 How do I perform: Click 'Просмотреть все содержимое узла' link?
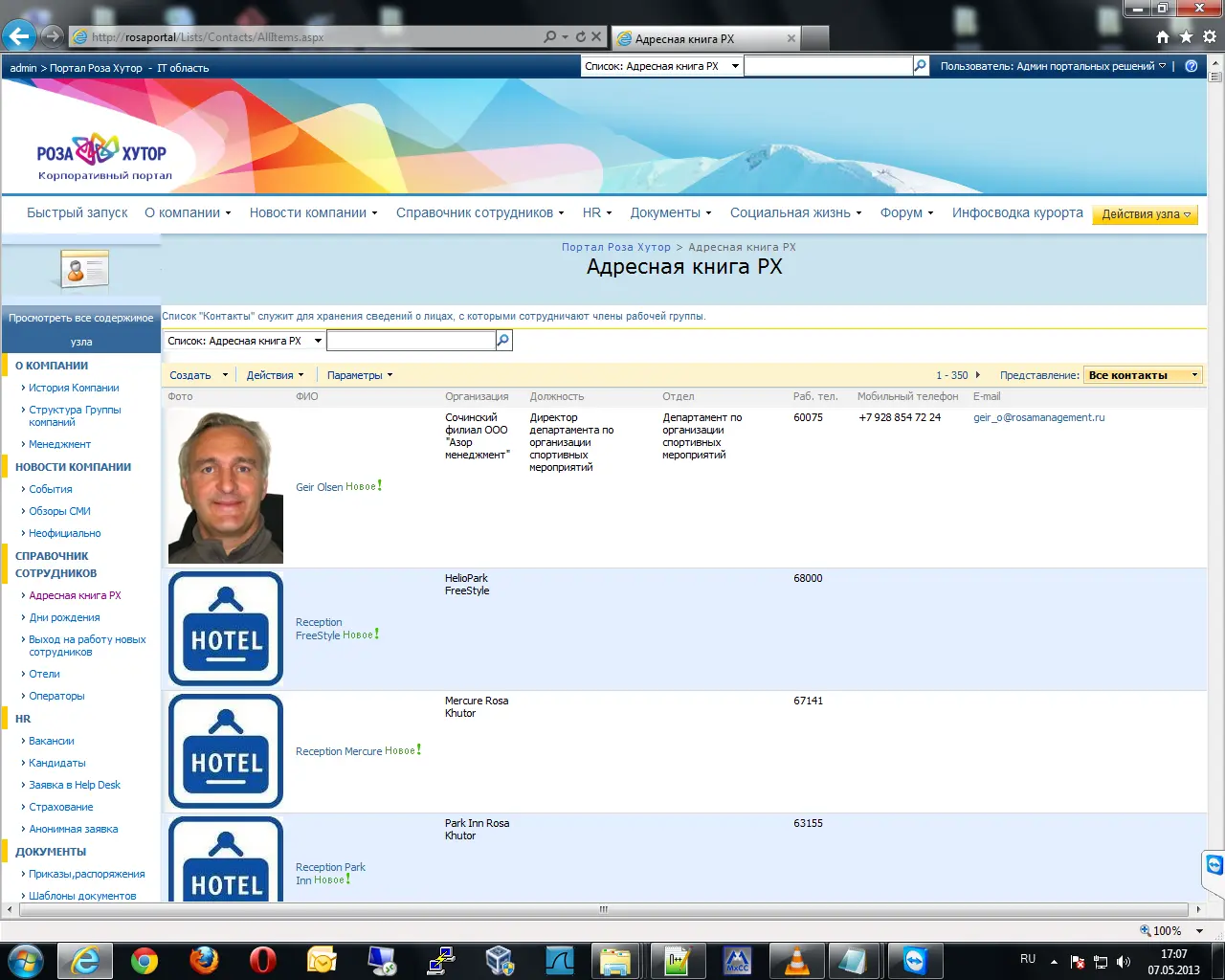point(81,329)
